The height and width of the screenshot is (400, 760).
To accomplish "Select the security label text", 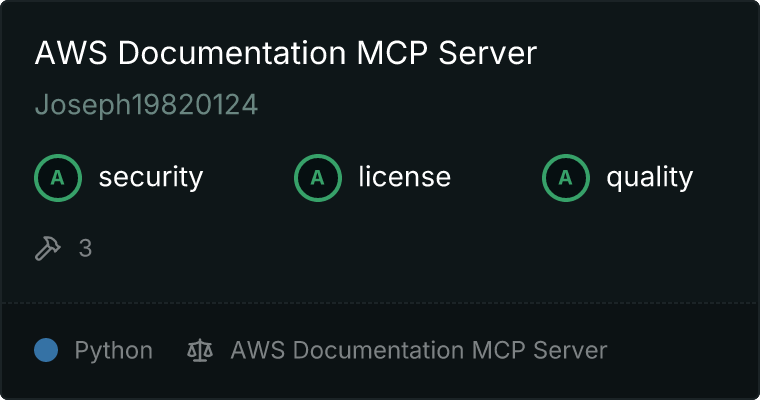I will [x=150, y=178].
